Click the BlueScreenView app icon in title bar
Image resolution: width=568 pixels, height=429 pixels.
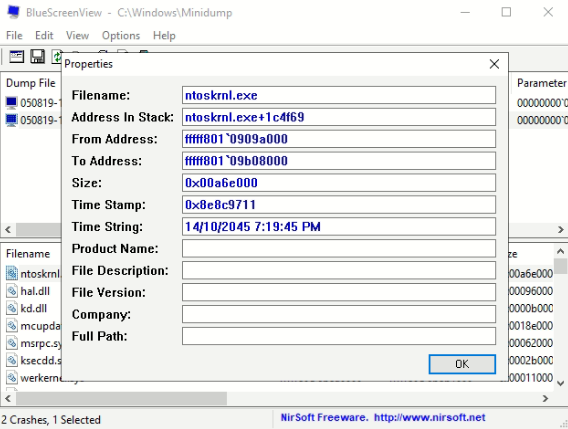coord(13,12)
